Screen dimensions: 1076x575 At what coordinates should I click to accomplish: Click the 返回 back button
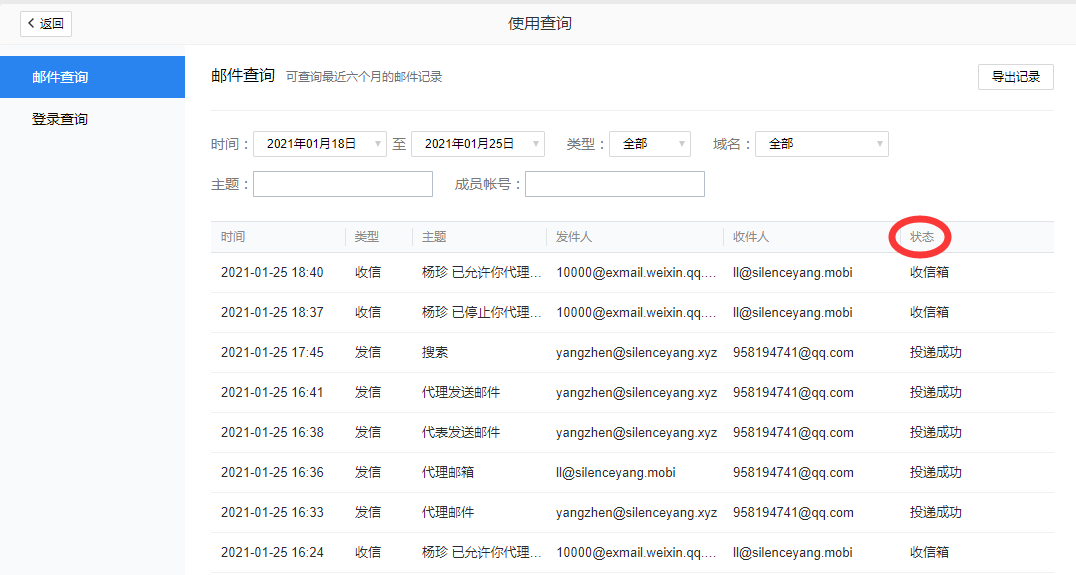[46, 24]
